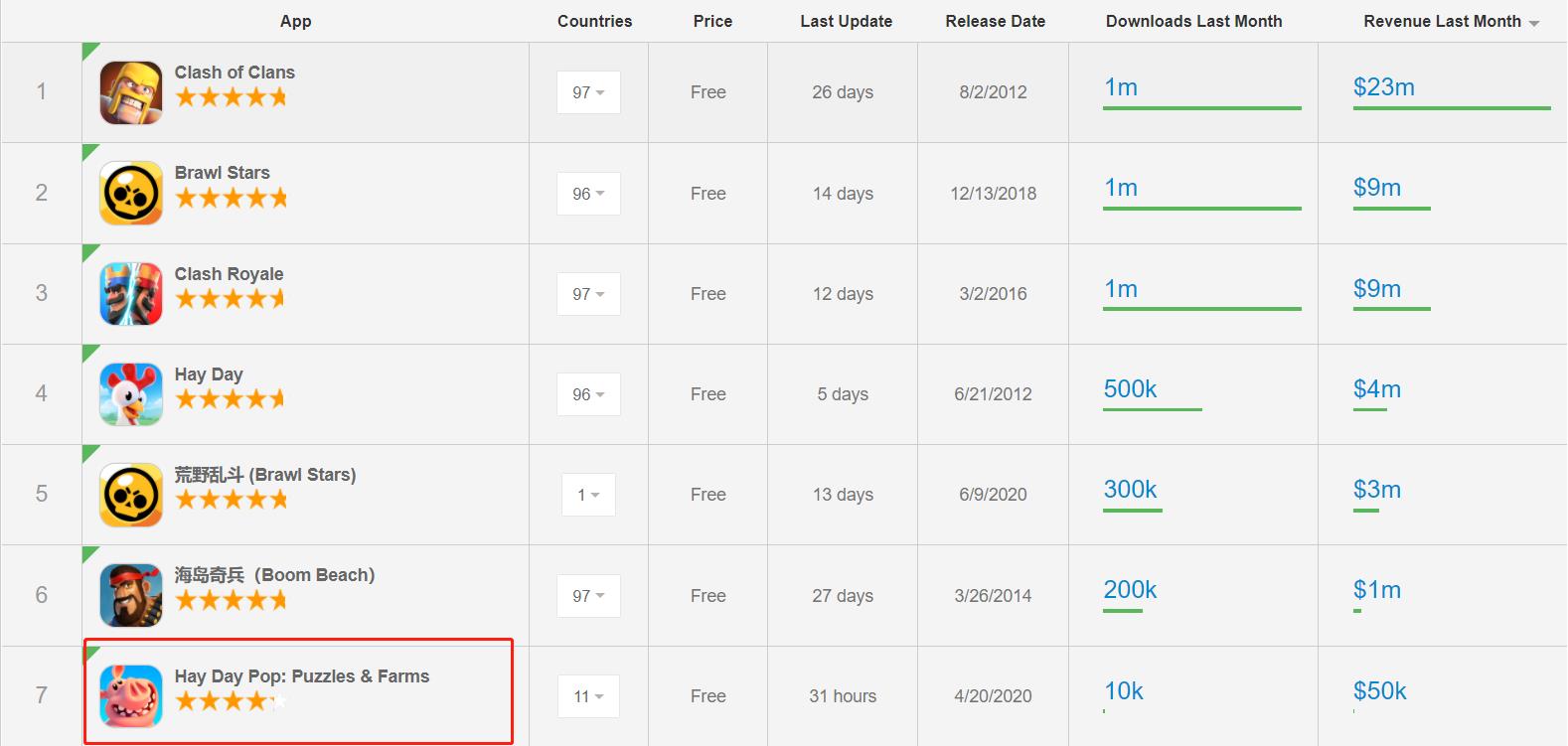Click the 26 days last update cell
Viewport: 1568px width, 746px height.
coord(843,92)
